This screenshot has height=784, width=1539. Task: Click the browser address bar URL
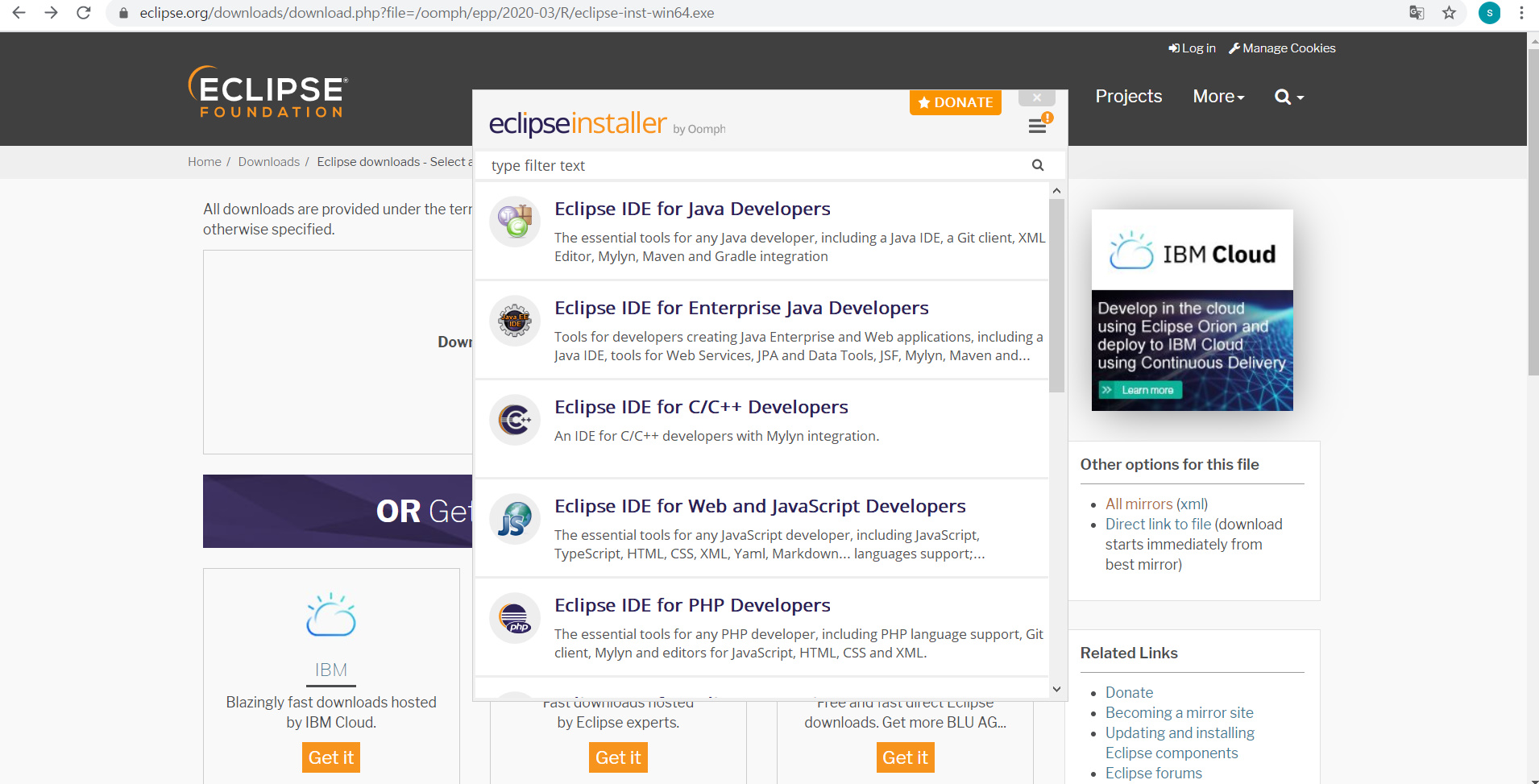(427, 13)
